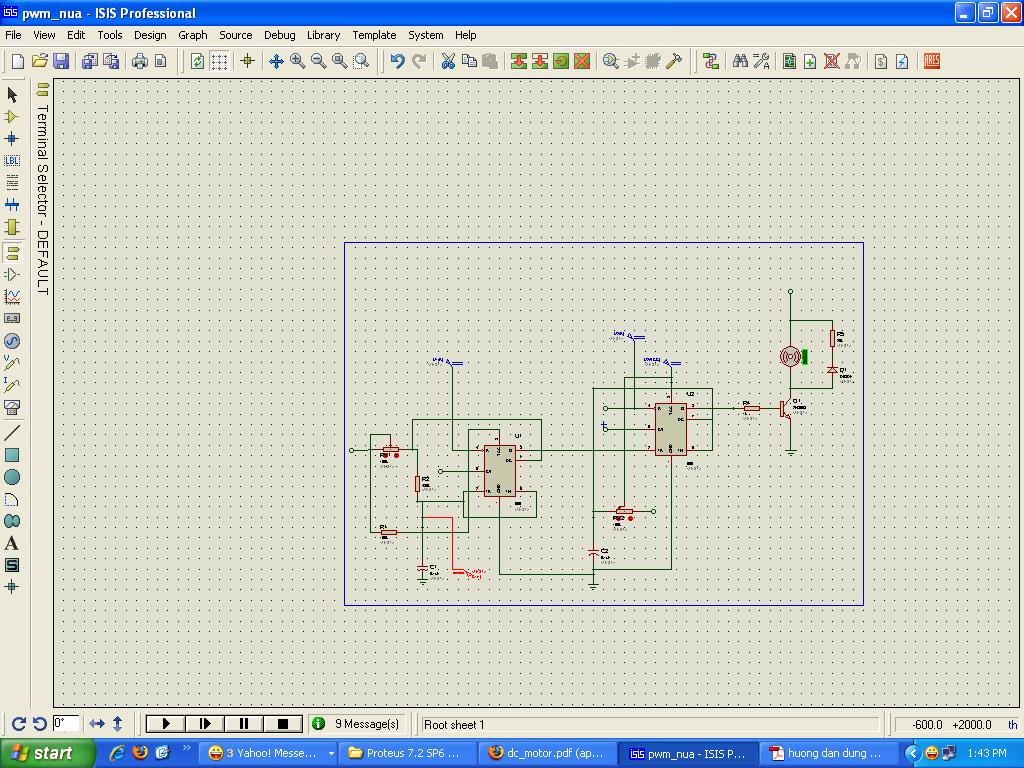This screenshot has height=768, width=1024.
Task: Click the rotation angle input field
Action: [x=66, y=723]
